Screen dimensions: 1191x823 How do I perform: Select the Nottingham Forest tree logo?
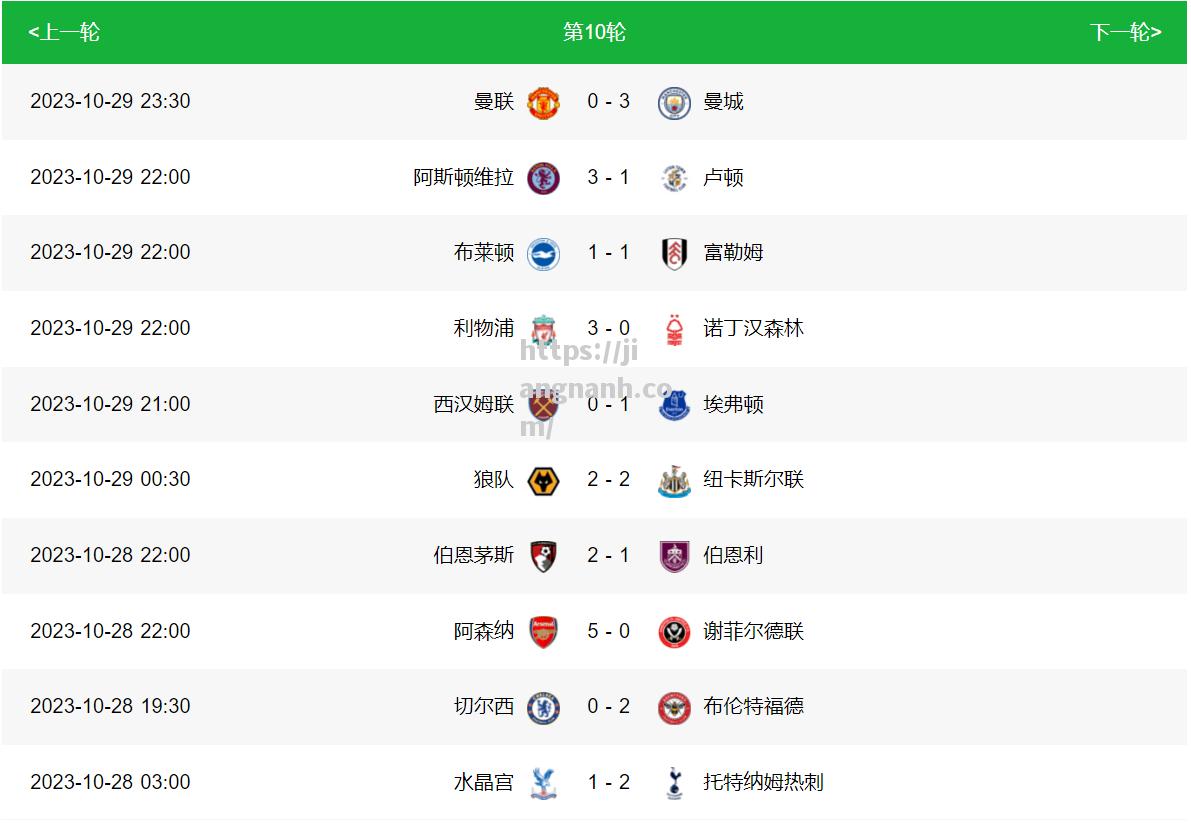[x=674, y=330]
